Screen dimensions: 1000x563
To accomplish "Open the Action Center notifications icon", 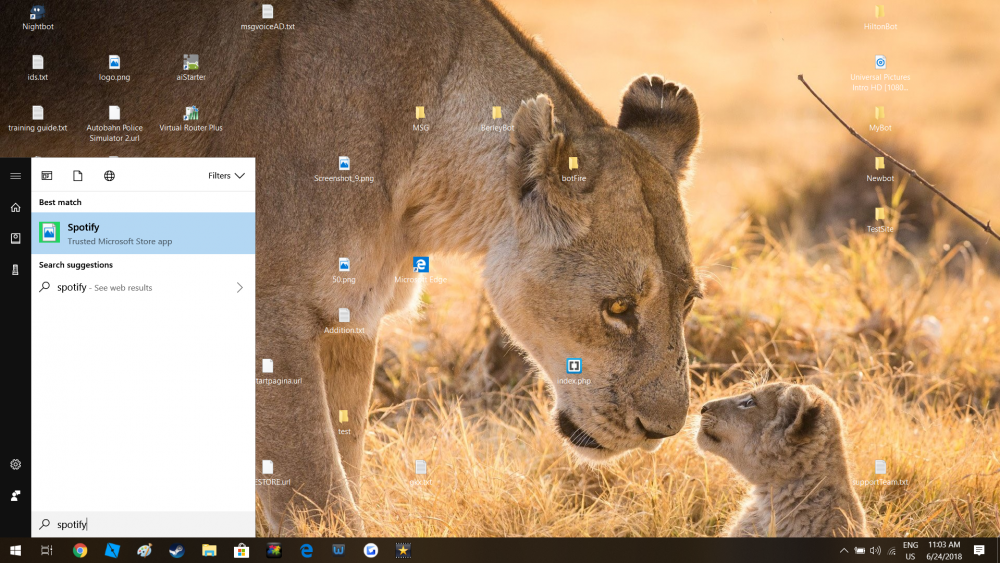I will click(979, 550).
